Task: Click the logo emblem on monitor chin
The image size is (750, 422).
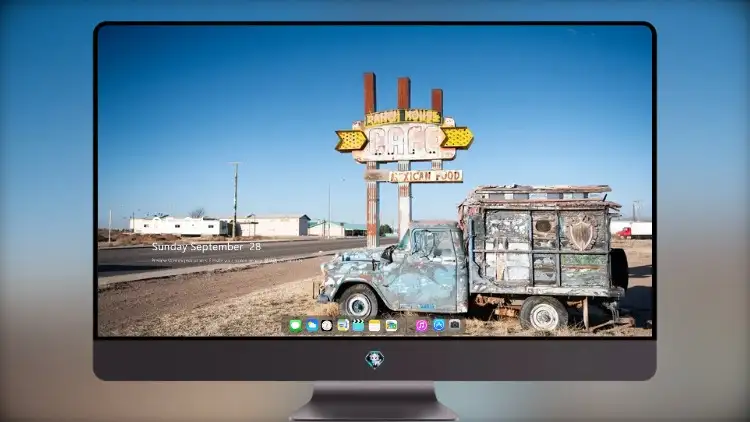Action: [x=375, y=359]
